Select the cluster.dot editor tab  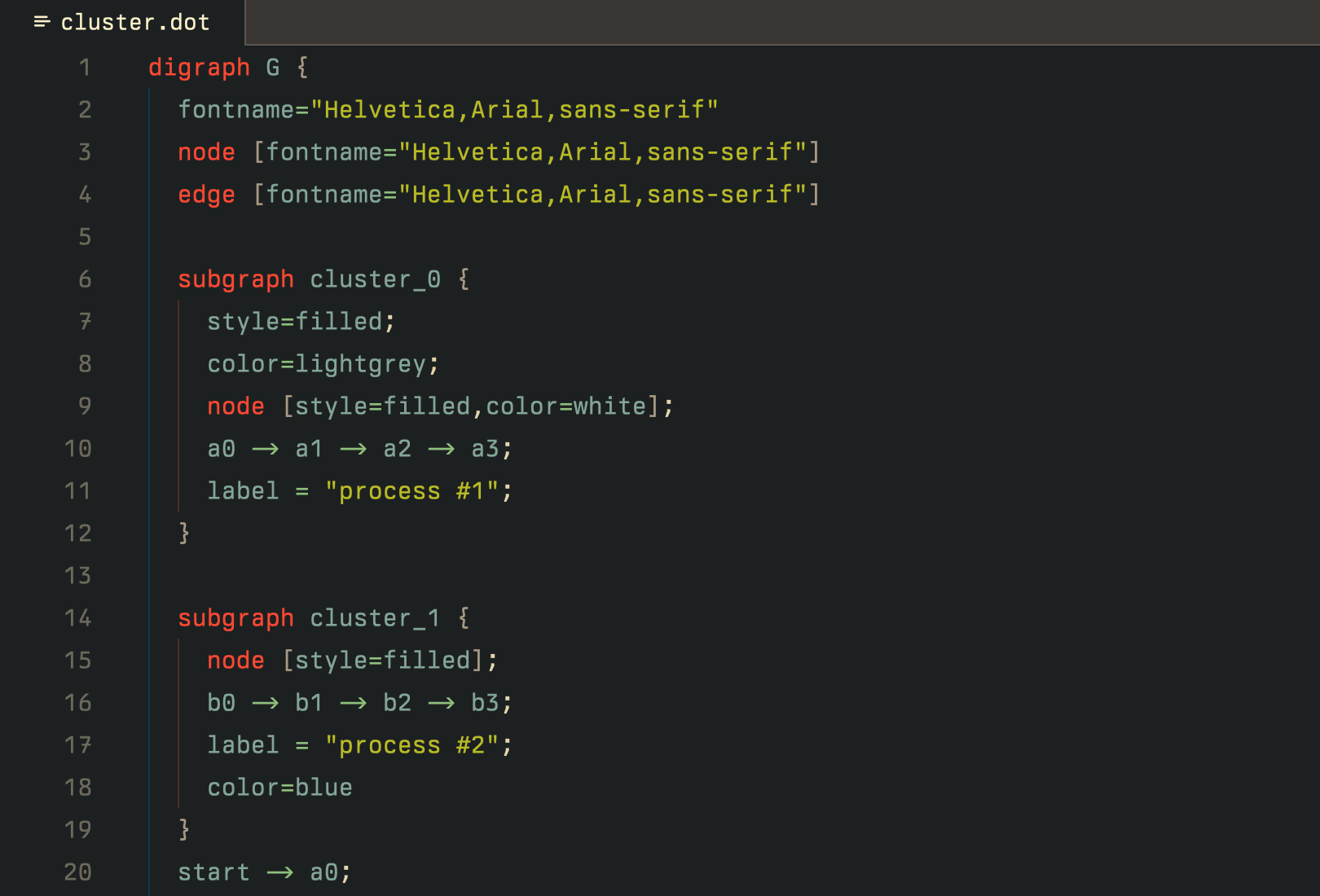[x=122, y=22]
